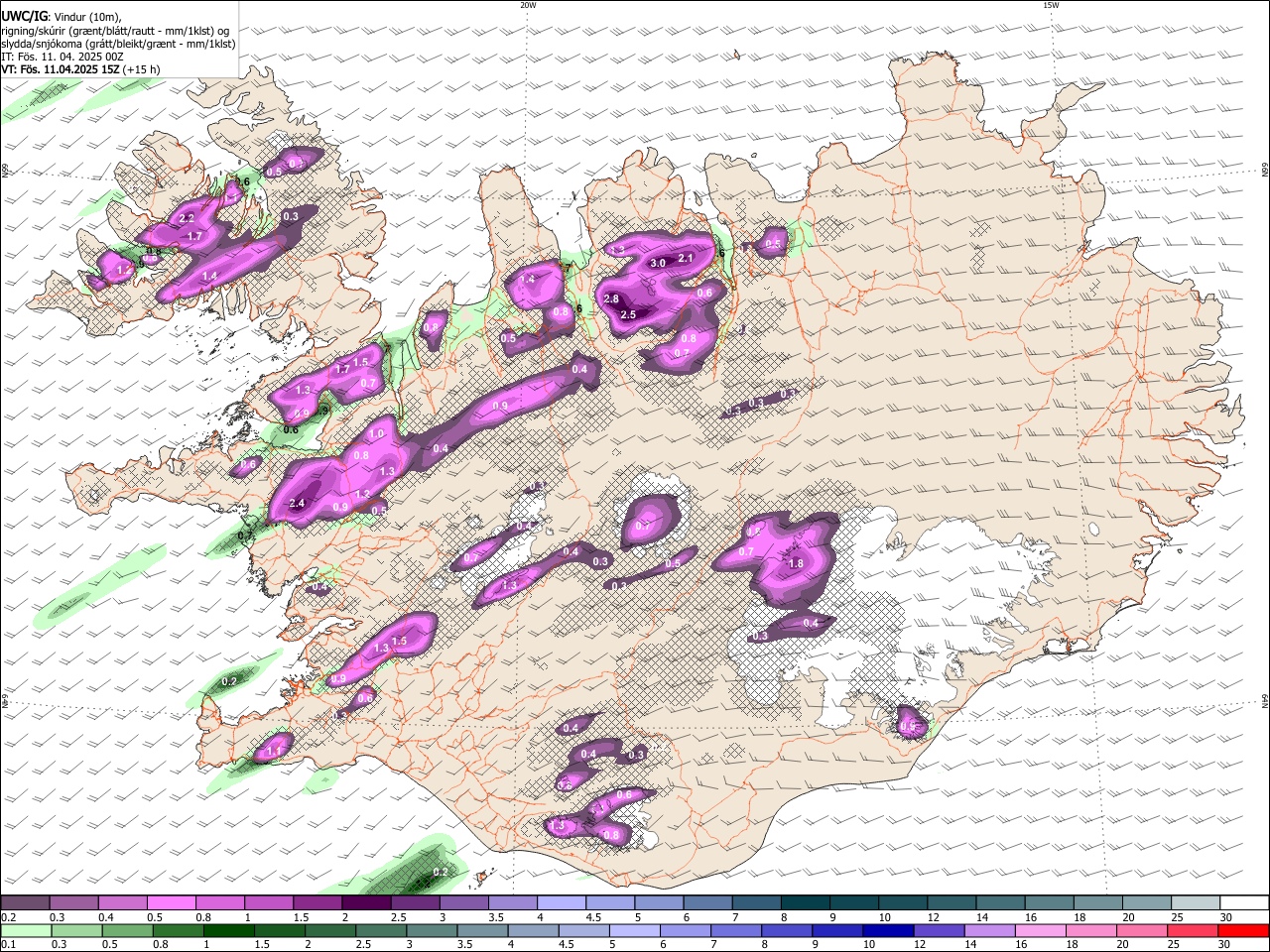Viewport: 1270px width, 952px height.
Task: Select the light lavender 4 swatch in upper legend row
Action: [562, 902]
